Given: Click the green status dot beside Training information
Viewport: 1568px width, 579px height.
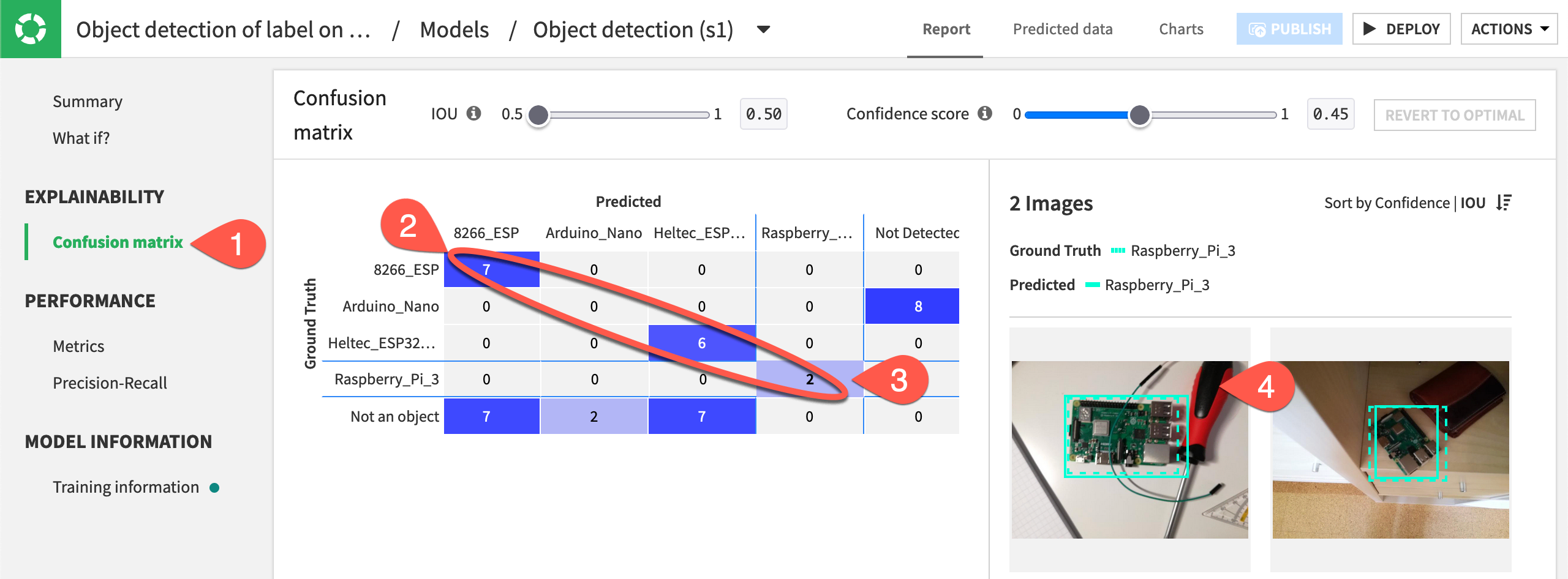Looking at the screenshot, I should click(216, 487).
